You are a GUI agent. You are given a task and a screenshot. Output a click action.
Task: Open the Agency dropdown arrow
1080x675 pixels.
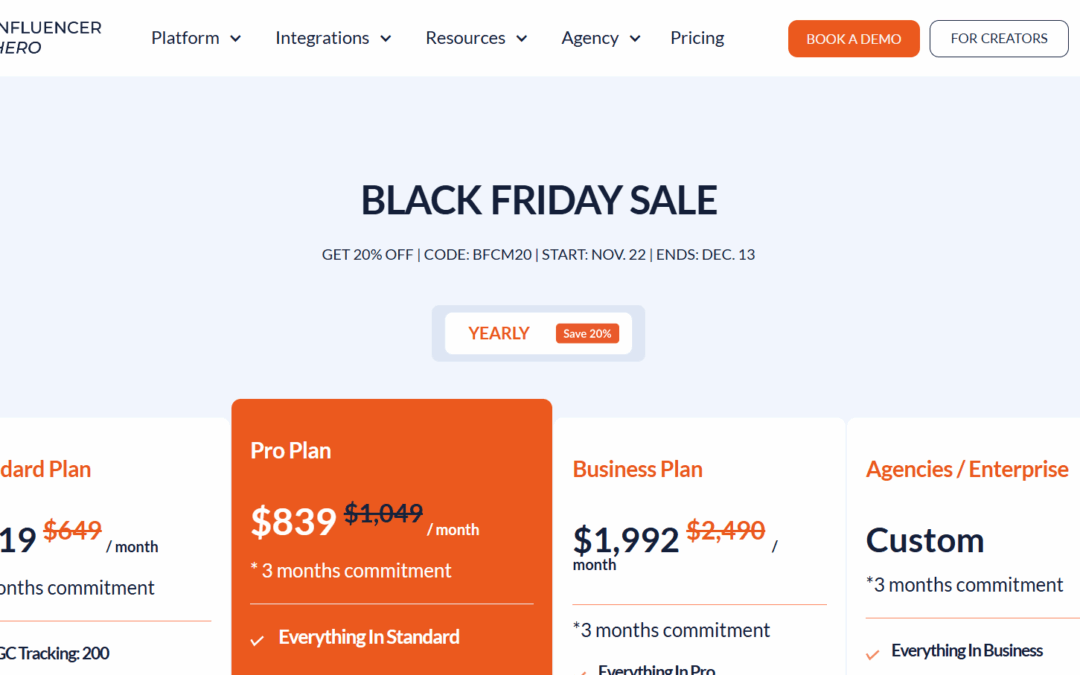(x=635, y=39)
